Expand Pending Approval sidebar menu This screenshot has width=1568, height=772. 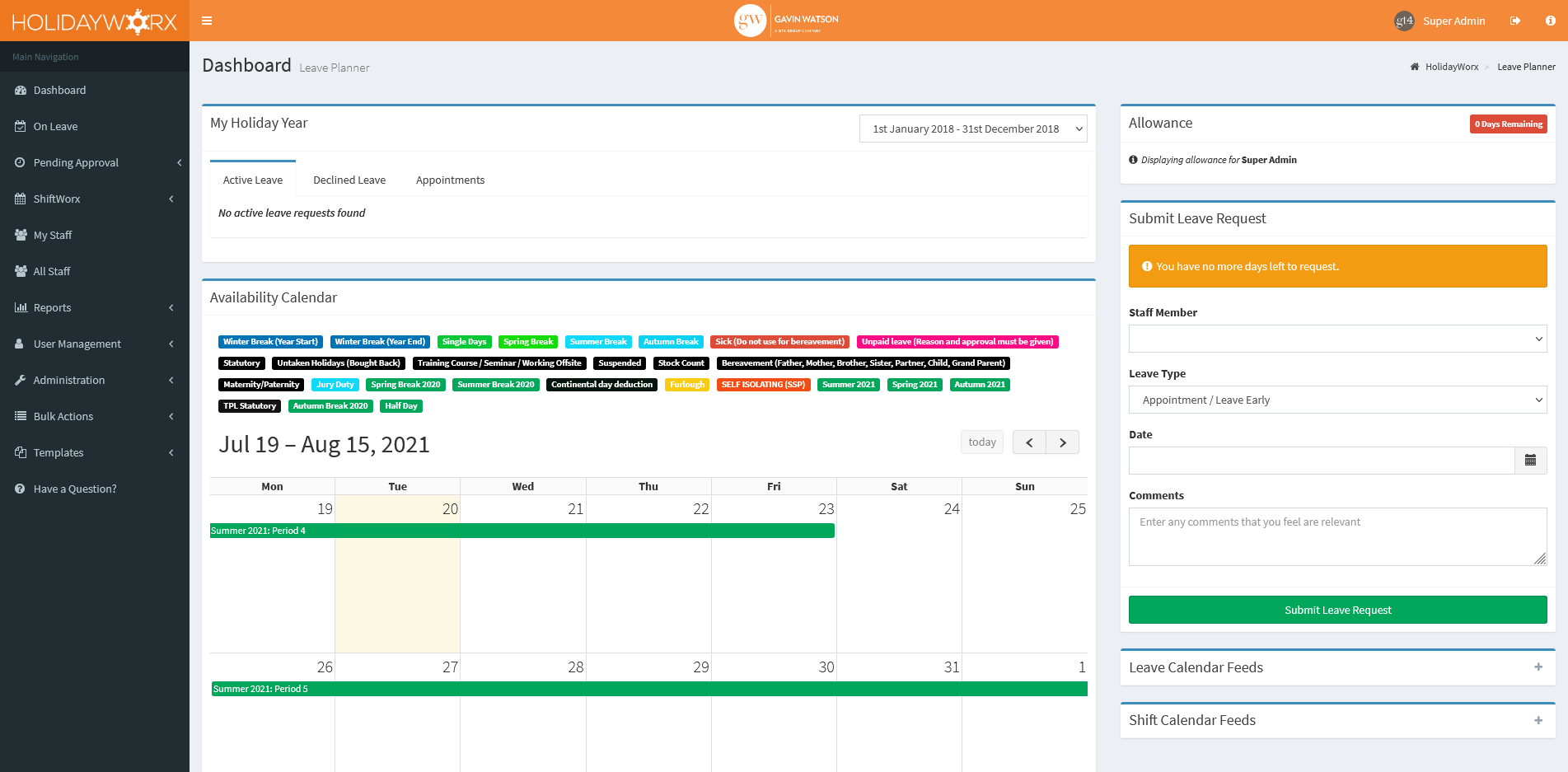tap(95, 162)
